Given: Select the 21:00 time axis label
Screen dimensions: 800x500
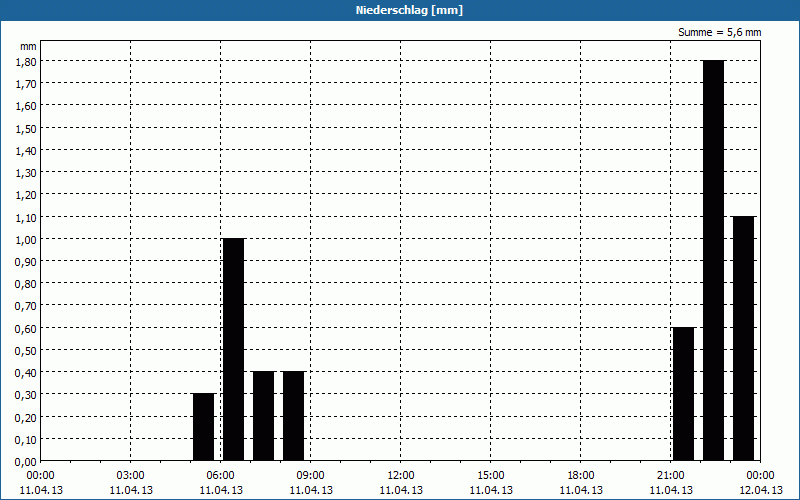Looking at the screenshot, I should pyautogui.click(x=670, y=475).
